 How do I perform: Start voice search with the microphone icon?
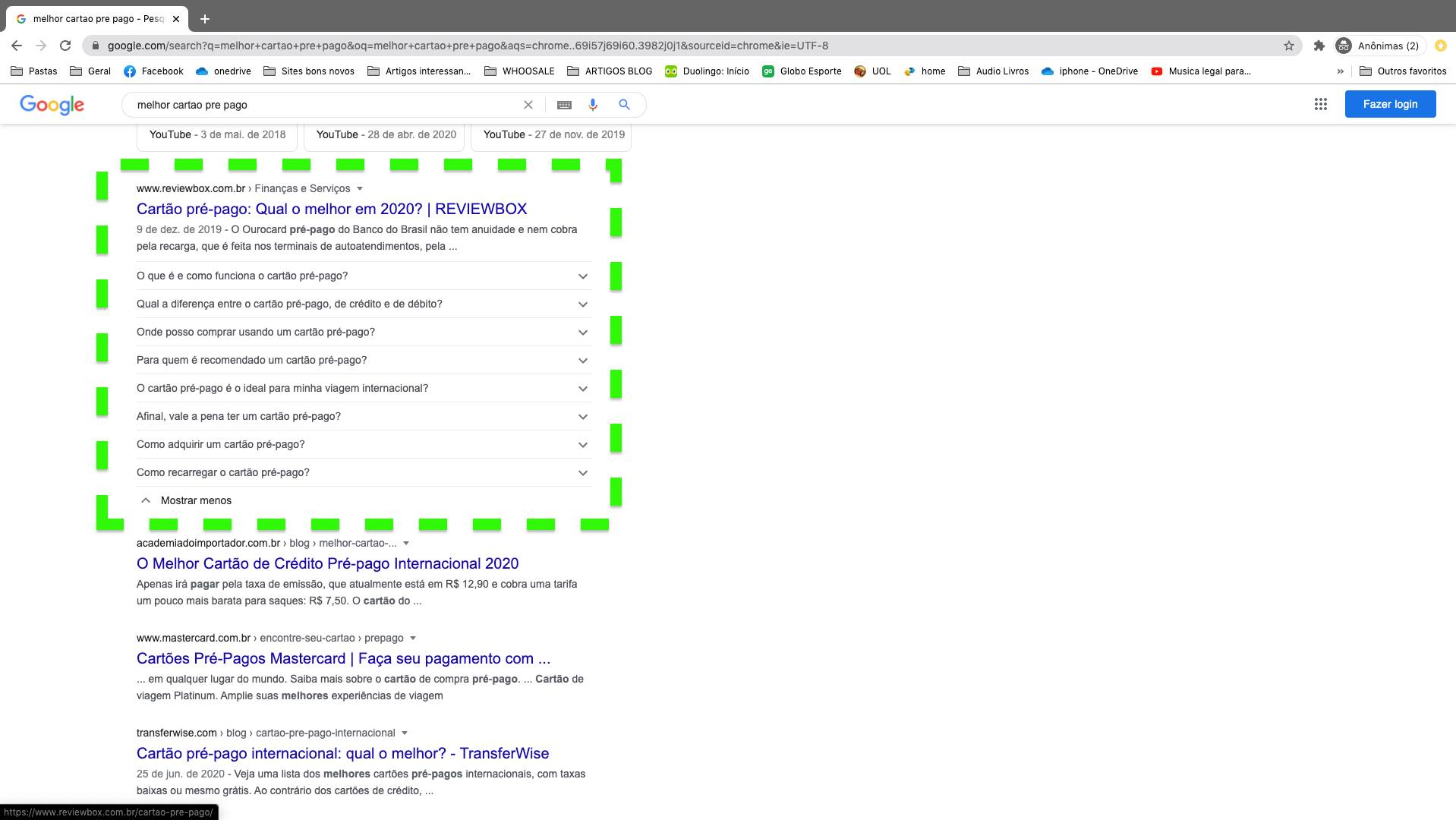[593, 104]
